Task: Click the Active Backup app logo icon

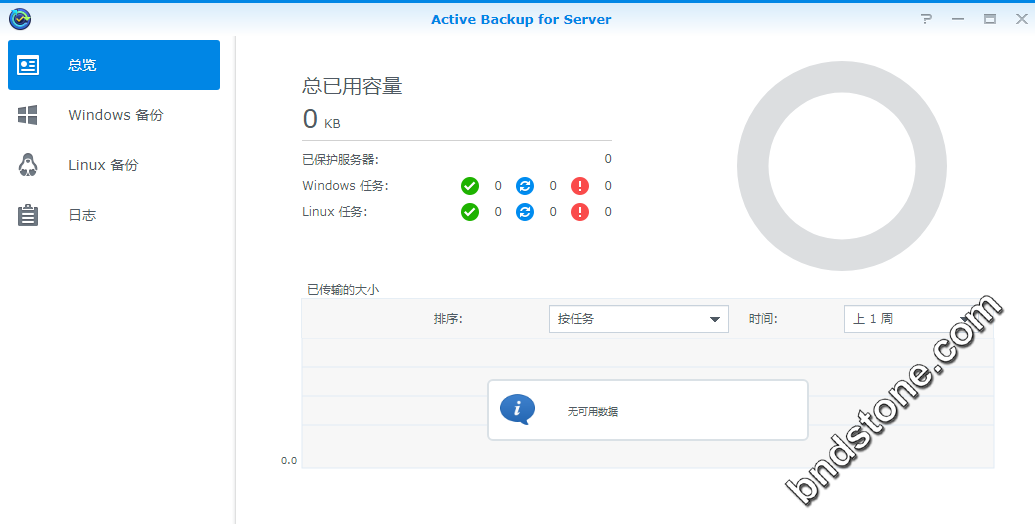Action: tap(20, 19)
